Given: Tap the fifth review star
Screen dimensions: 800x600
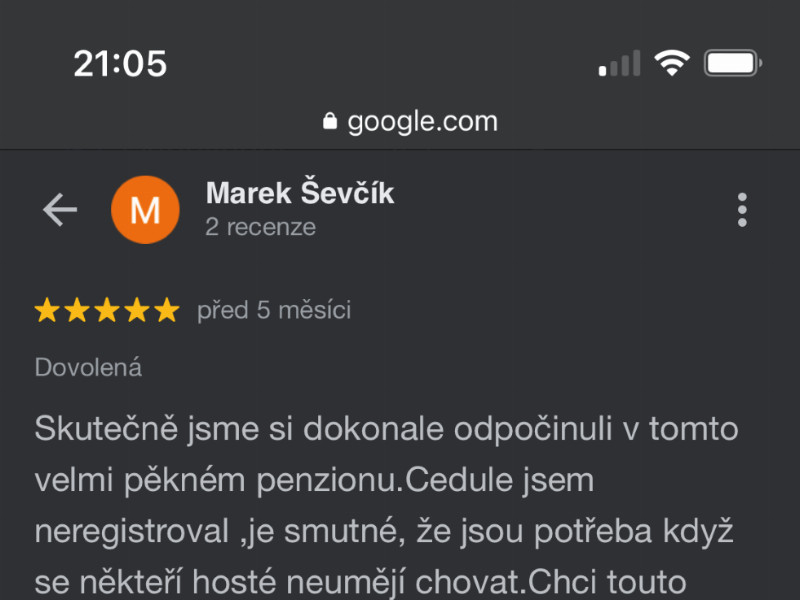Looking at the screenshot, I should pos(167,310).
